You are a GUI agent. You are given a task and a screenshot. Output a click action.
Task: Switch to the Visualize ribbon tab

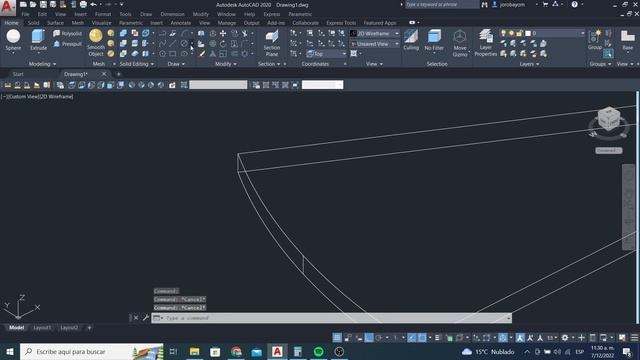point(101,23)
